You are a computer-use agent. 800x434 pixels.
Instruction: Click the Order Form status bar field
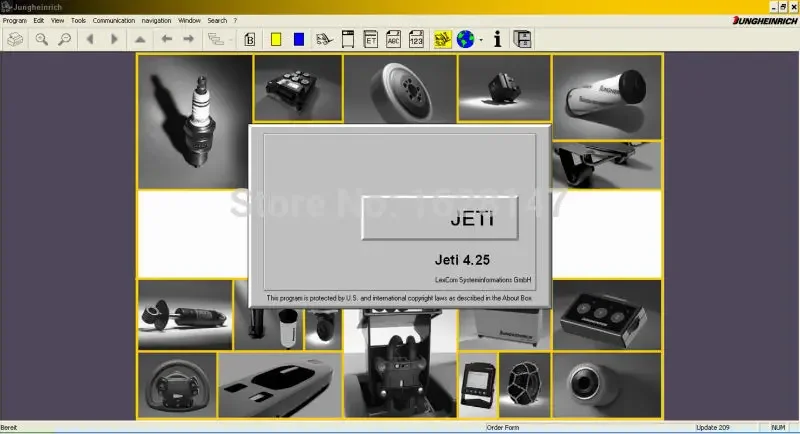pyautogui.click(x=503, y=428)
